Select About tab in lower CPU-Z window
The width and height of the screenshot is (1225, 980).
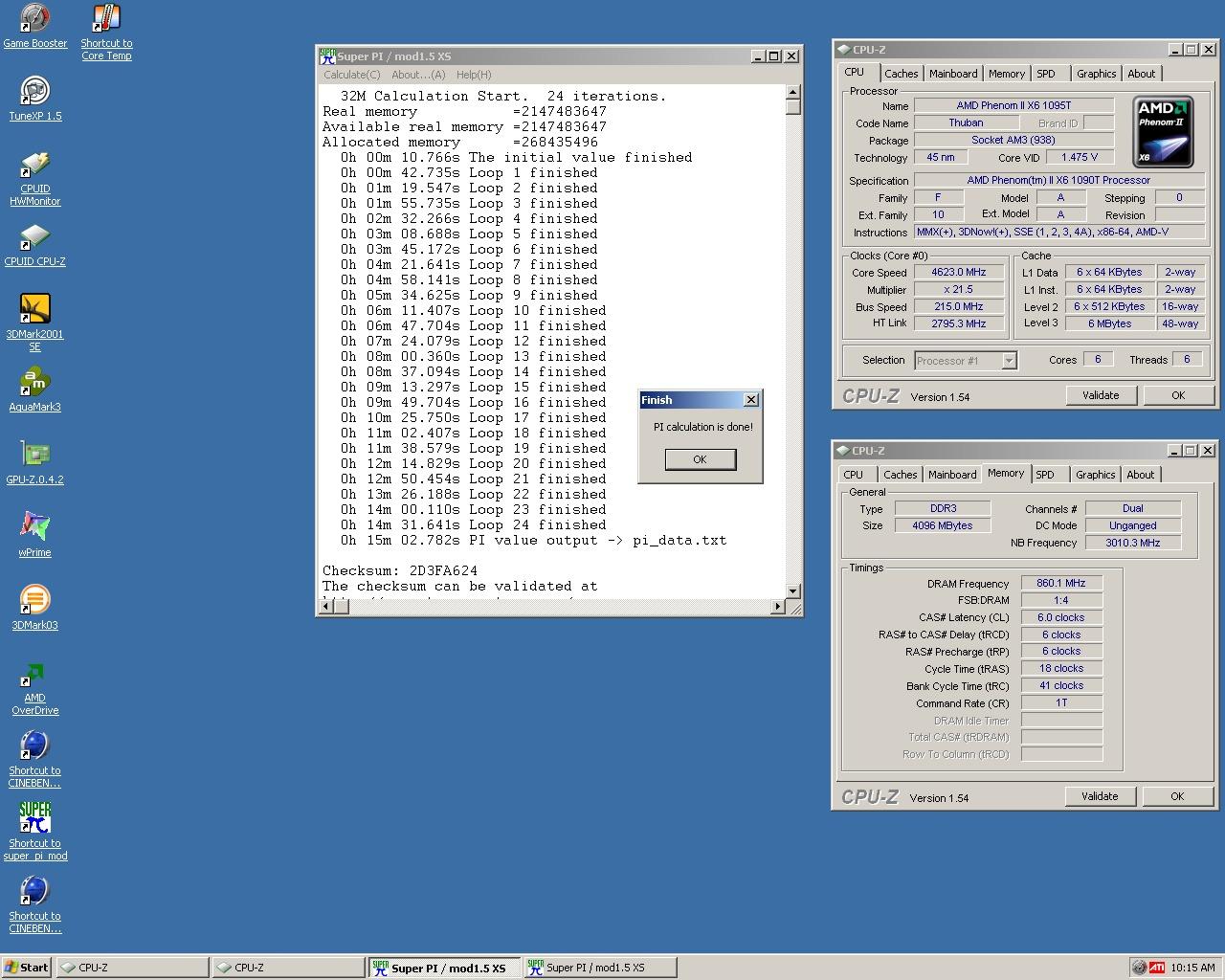[1140, 475]
